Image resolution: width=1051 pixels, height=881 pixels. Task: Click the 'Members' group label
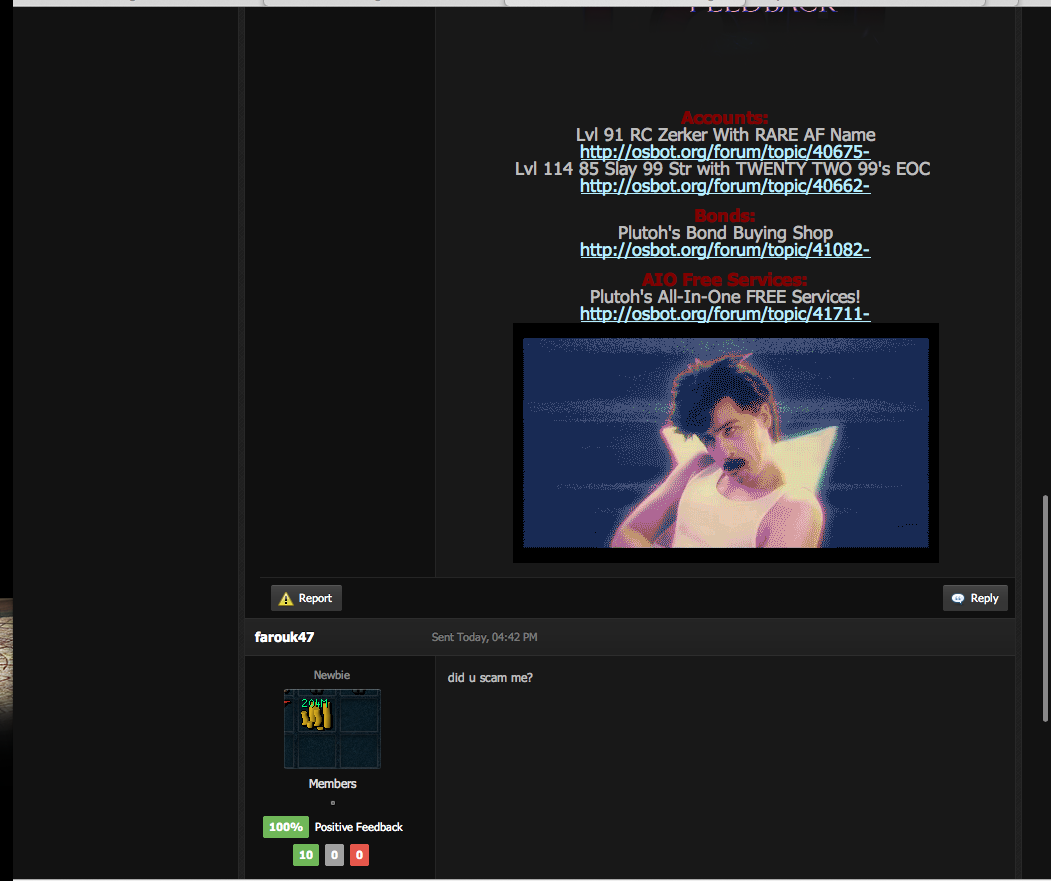point(332,784)
